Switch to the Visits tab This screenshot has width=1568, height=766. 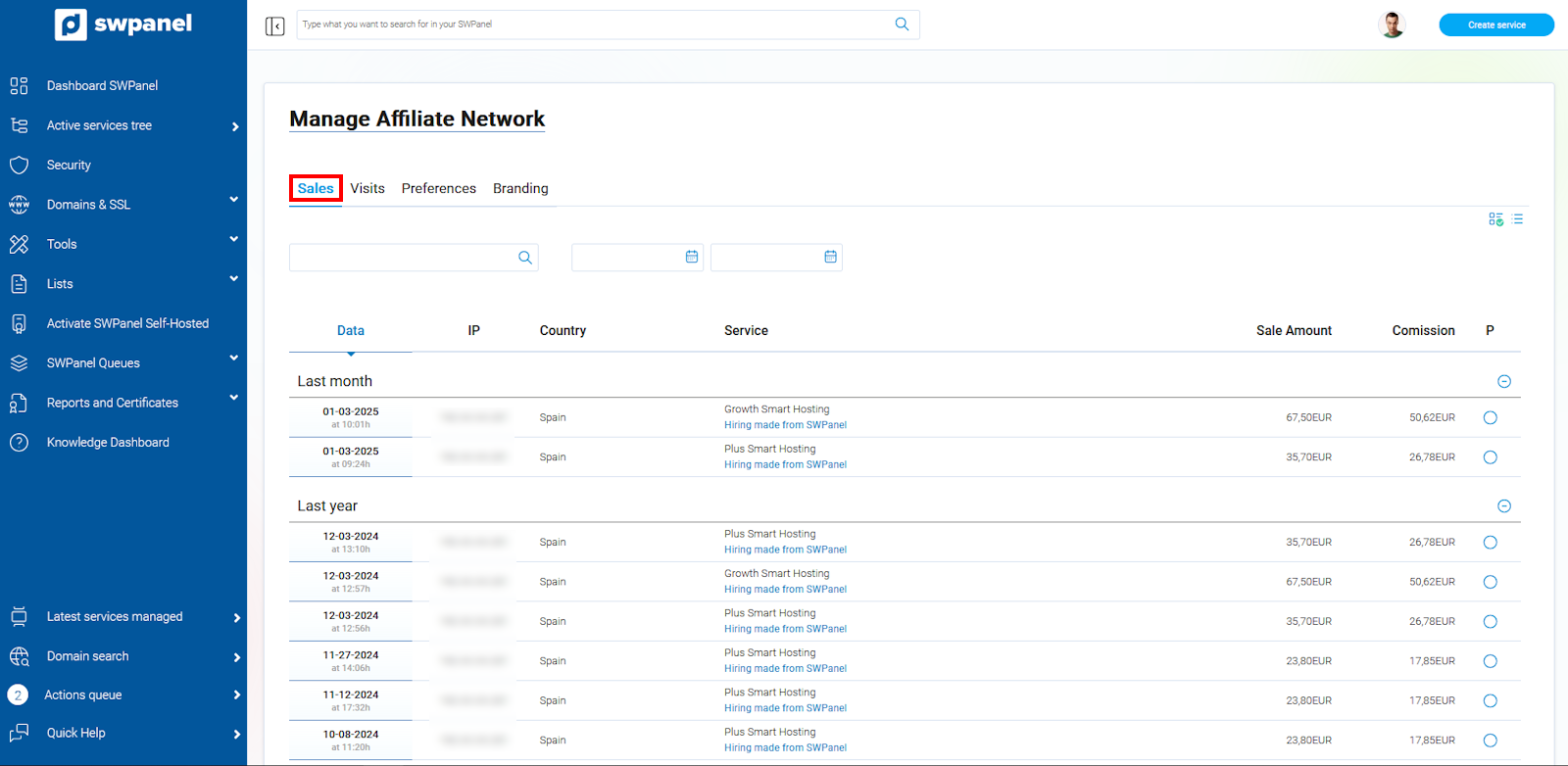click(x=367, y=188)
